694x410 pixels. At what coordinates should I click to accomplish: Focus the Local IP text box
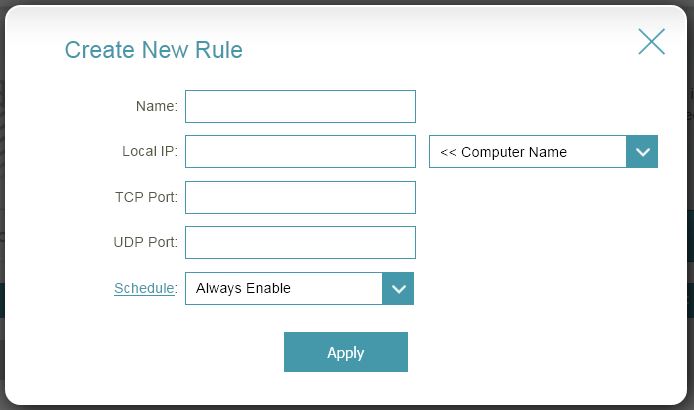[300, 151]
